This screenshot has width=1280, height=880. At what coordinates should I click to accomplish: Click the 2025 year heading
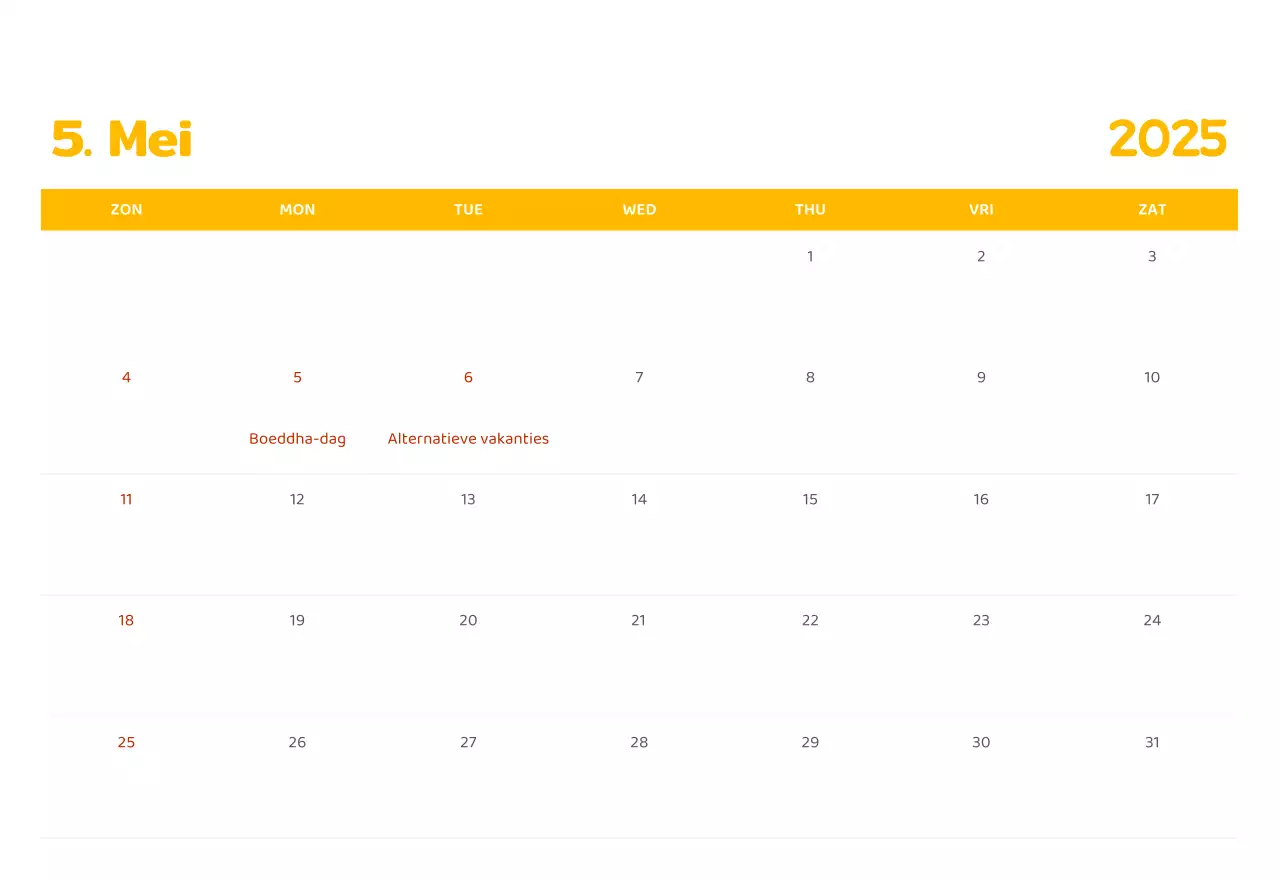(1167, 139)
